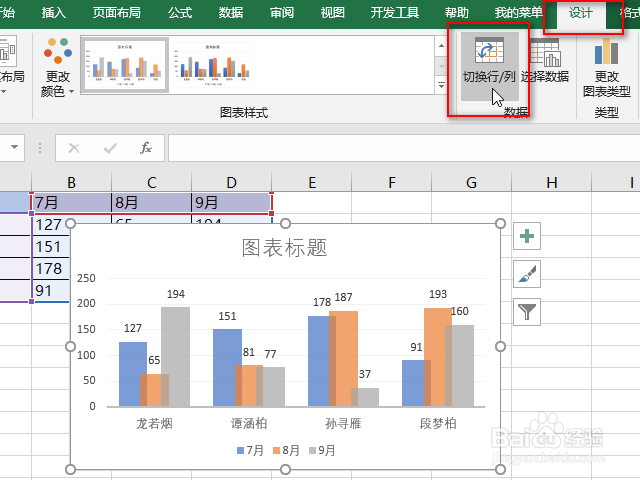Click the cell with value 151
Image resolution: width=640 pixels, height=480 pixels.
click(50, 247)
